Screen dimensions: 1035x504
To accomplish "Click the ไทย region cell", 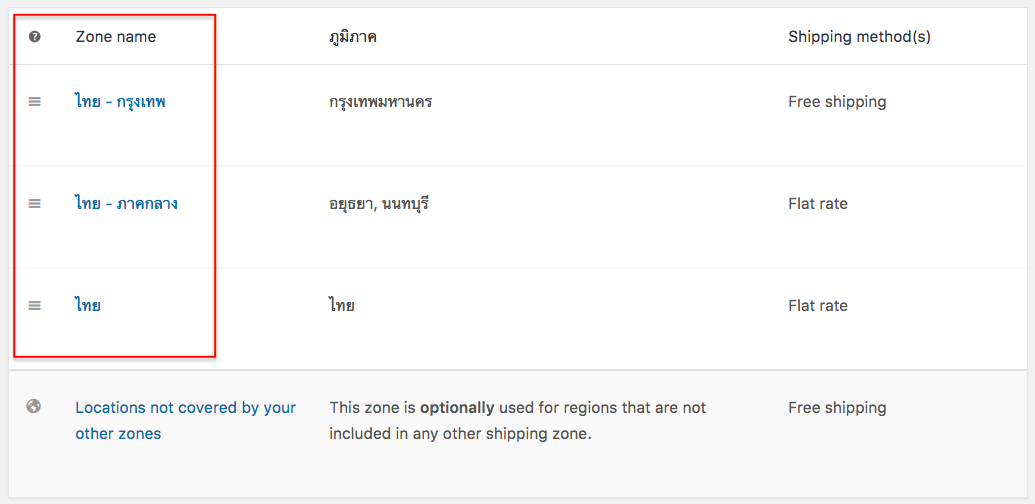I will 342,305.
